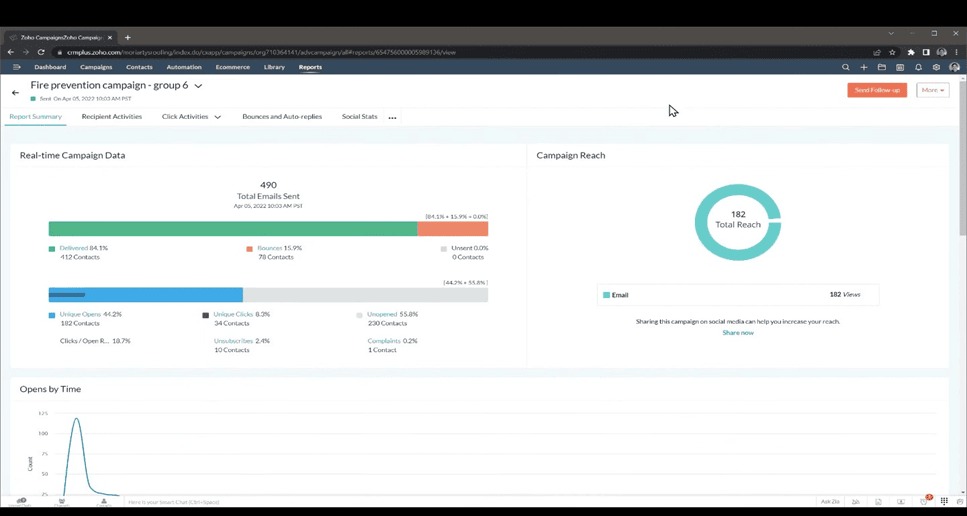Click the green Delivered bar segment
This screenshot has height=516, width=967.
[x=232, y=229]
